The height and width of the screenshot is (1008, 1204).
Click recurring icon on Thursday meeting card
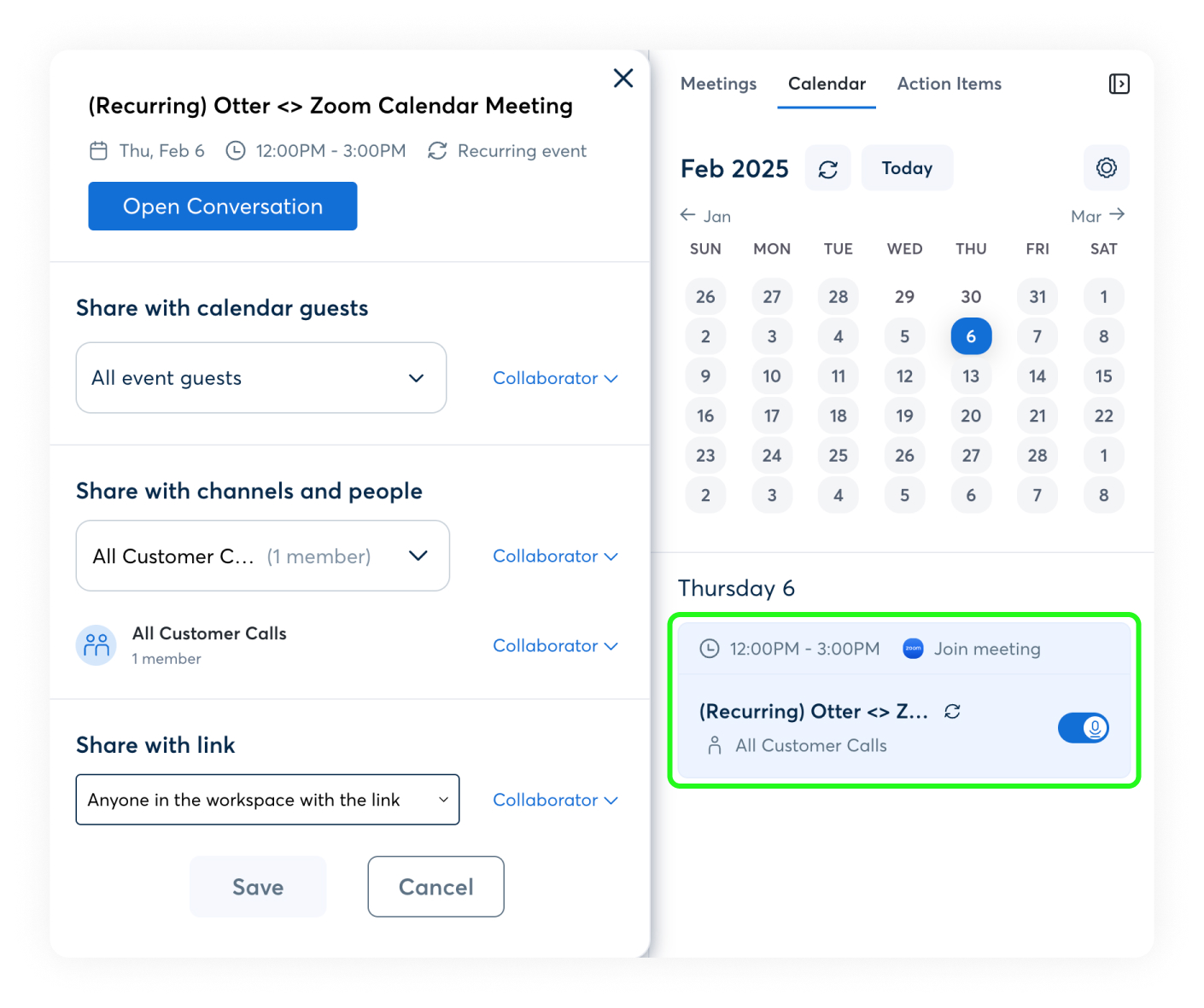point(952,712)
